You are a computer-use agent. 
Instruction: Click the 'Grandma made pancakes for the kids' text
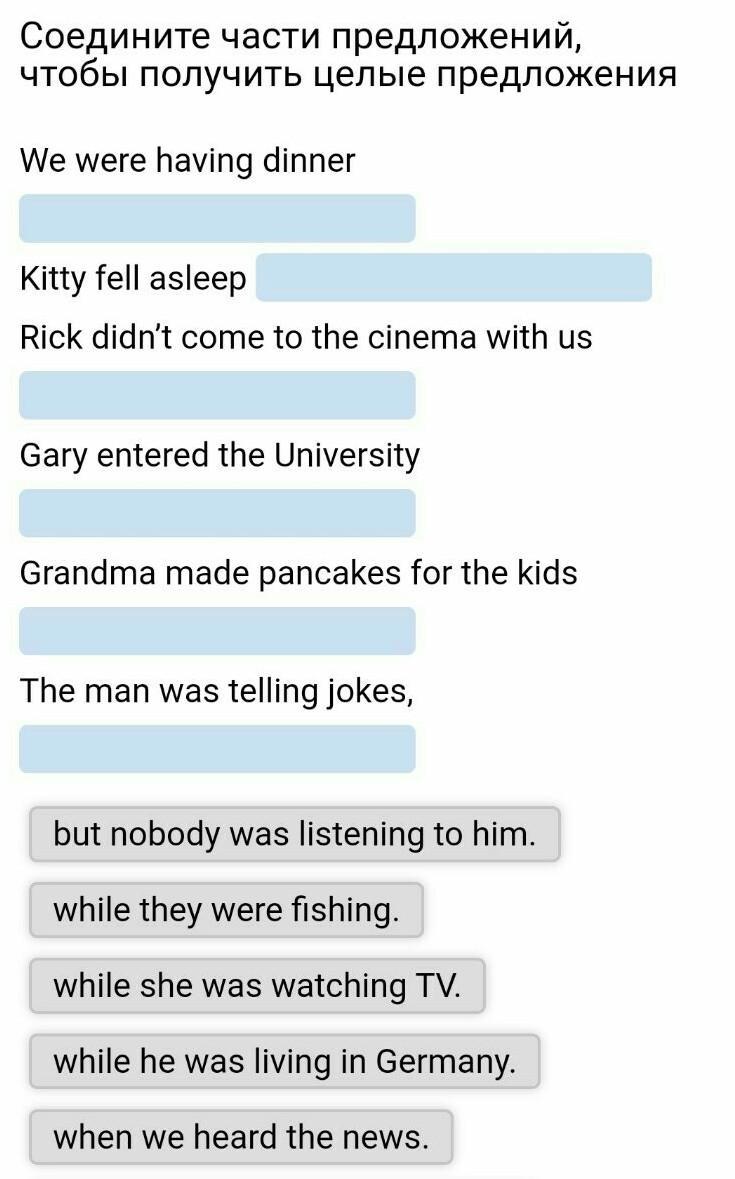pos(298,573)
